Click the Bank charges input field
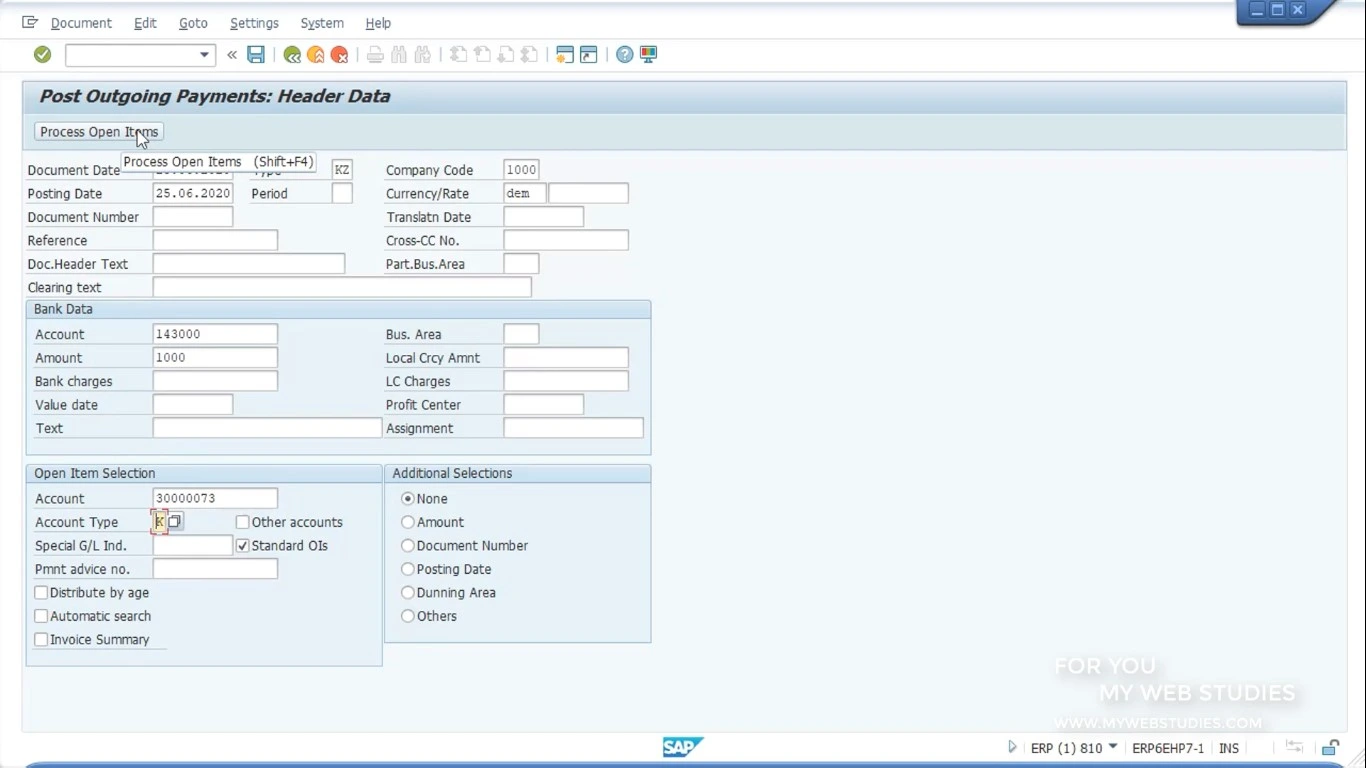 point(215,382)
